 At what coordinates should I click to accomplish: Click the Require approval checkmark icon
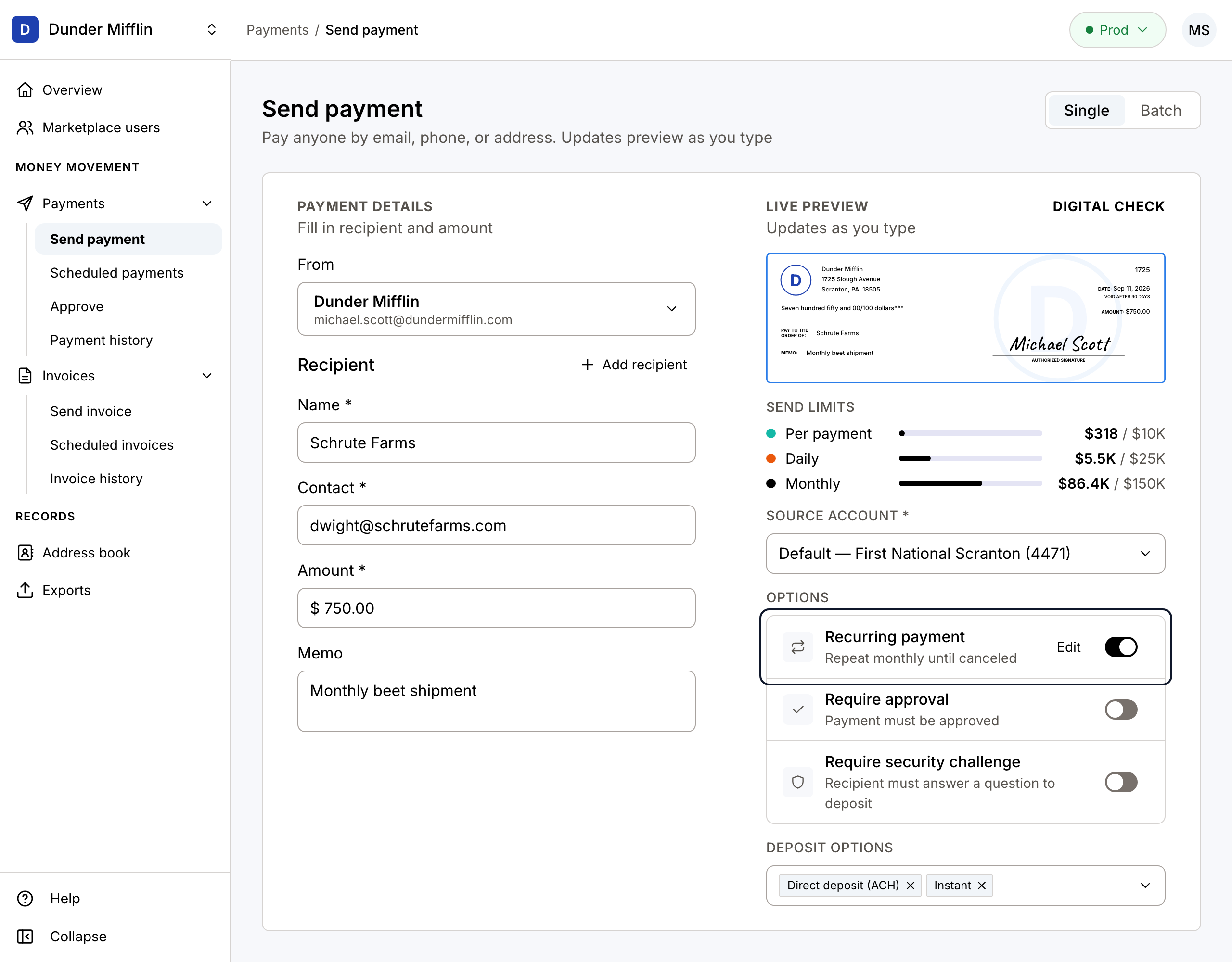tap(797, 709)
